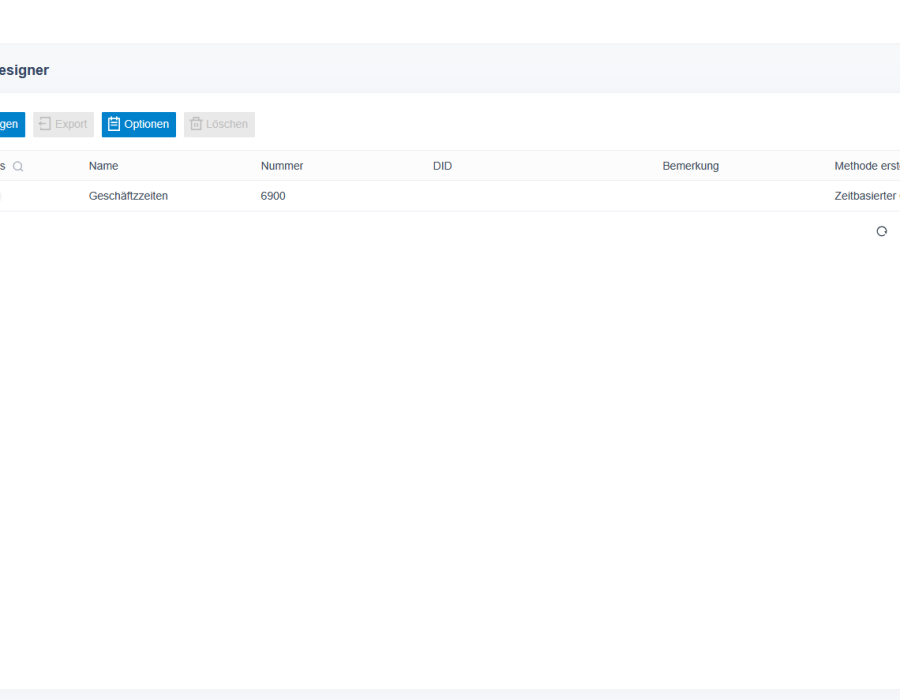Click the Optionen button
Screen dimensions: 900x700
139,125
